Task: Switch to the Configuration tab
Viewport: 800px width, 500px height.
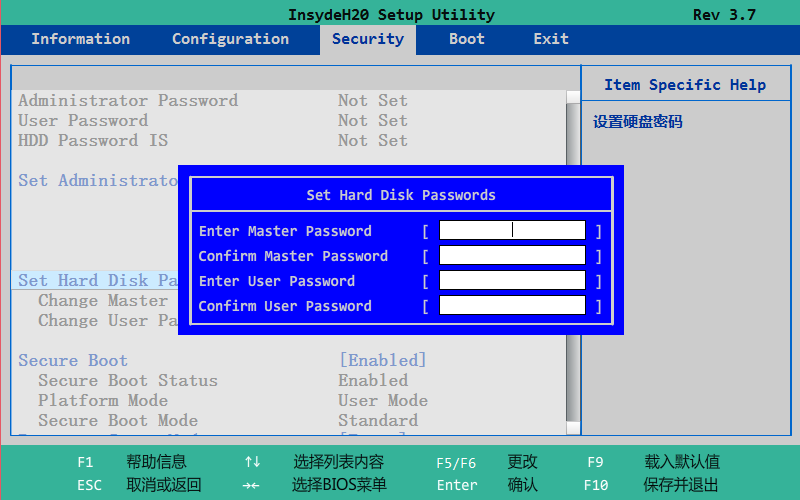Action: 230,39
